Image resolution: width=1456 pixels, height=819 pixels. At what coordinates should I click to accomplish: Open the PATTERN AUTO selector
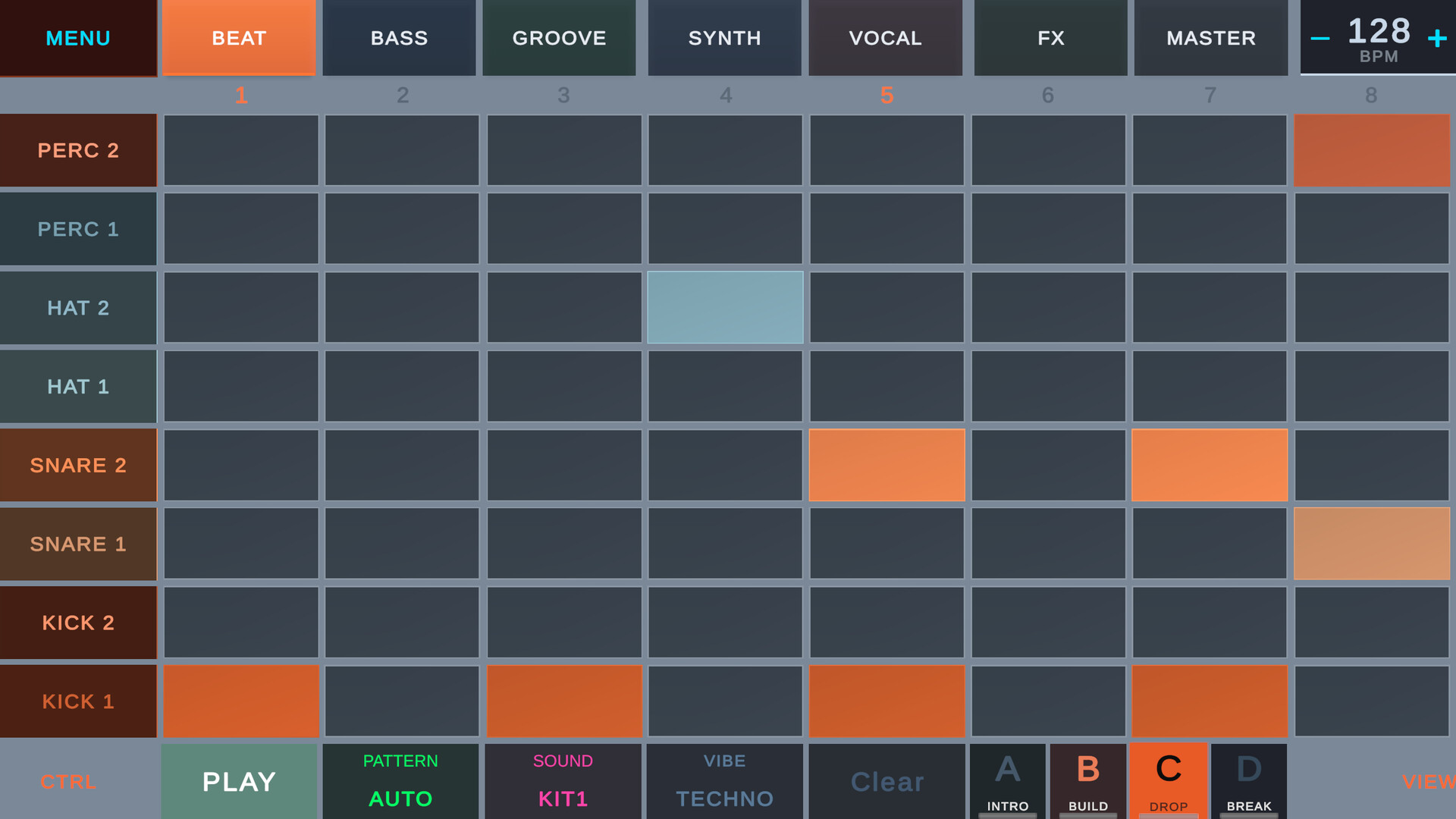click(400, 781)
